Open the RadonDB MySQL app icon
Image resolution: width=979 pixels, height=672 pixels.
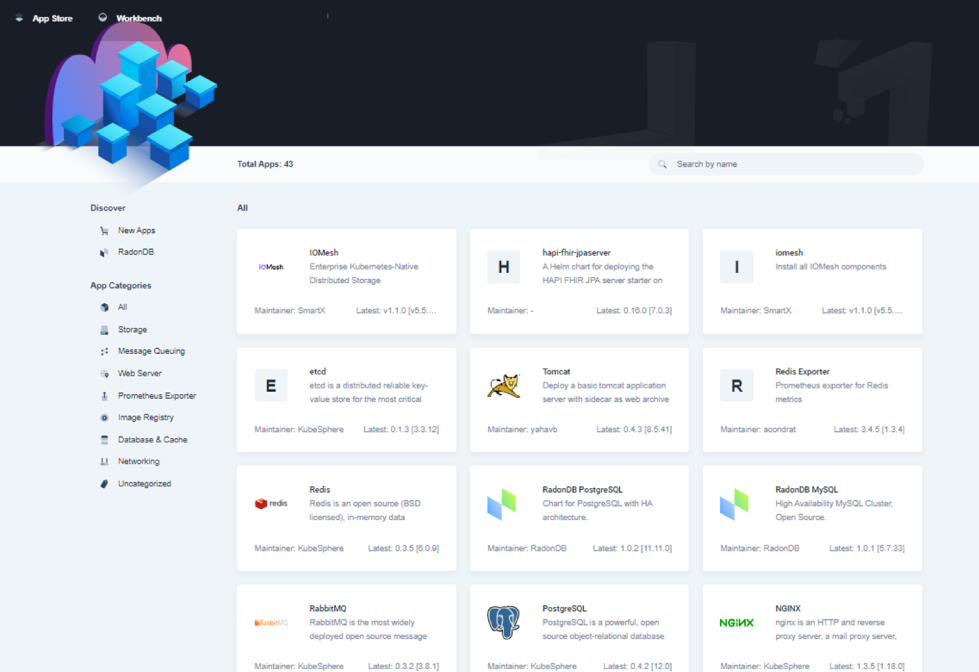pos(735,504)
